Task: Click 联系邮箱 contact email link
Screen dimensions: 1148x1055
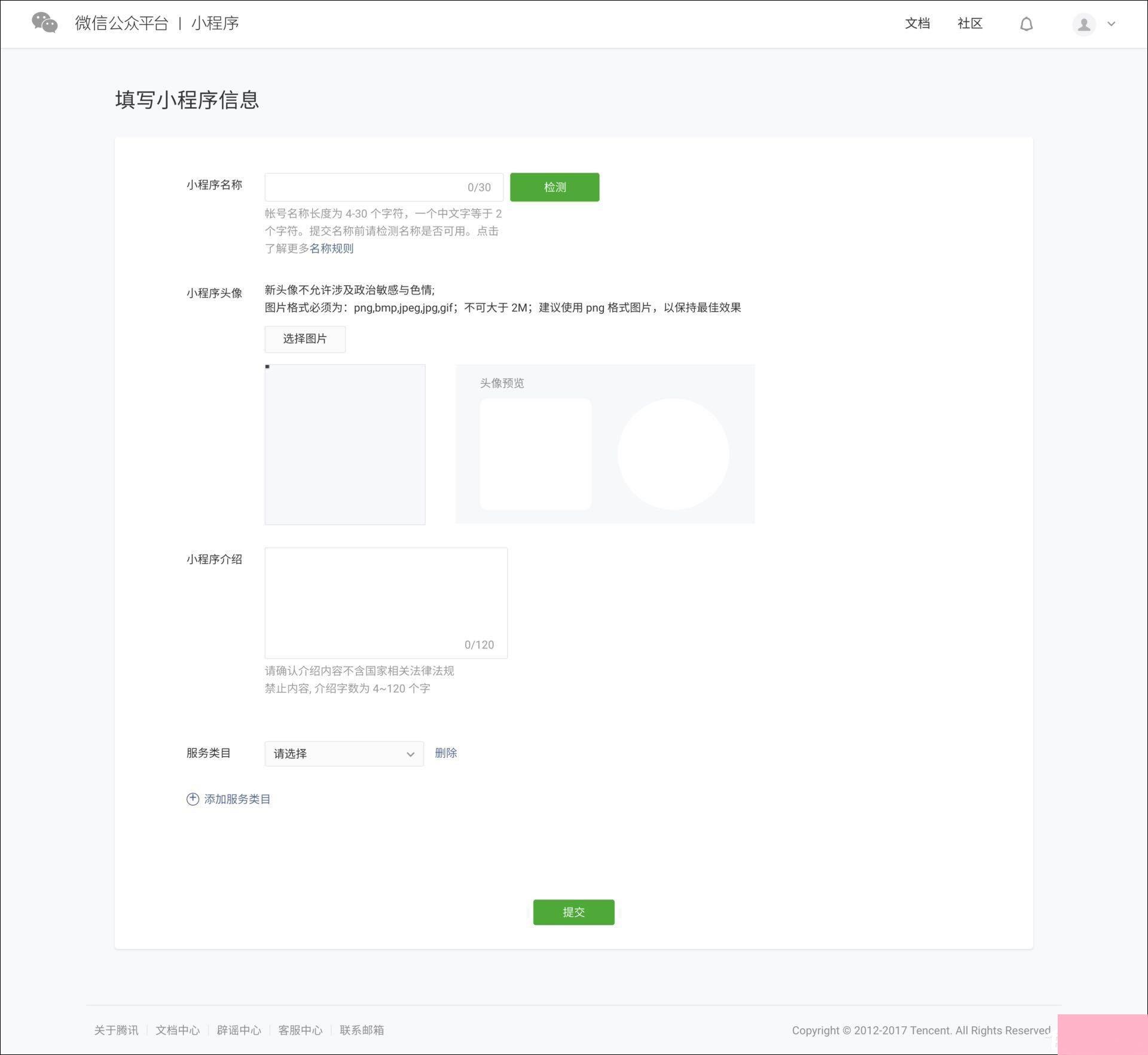Action: tap(362, 1028)
